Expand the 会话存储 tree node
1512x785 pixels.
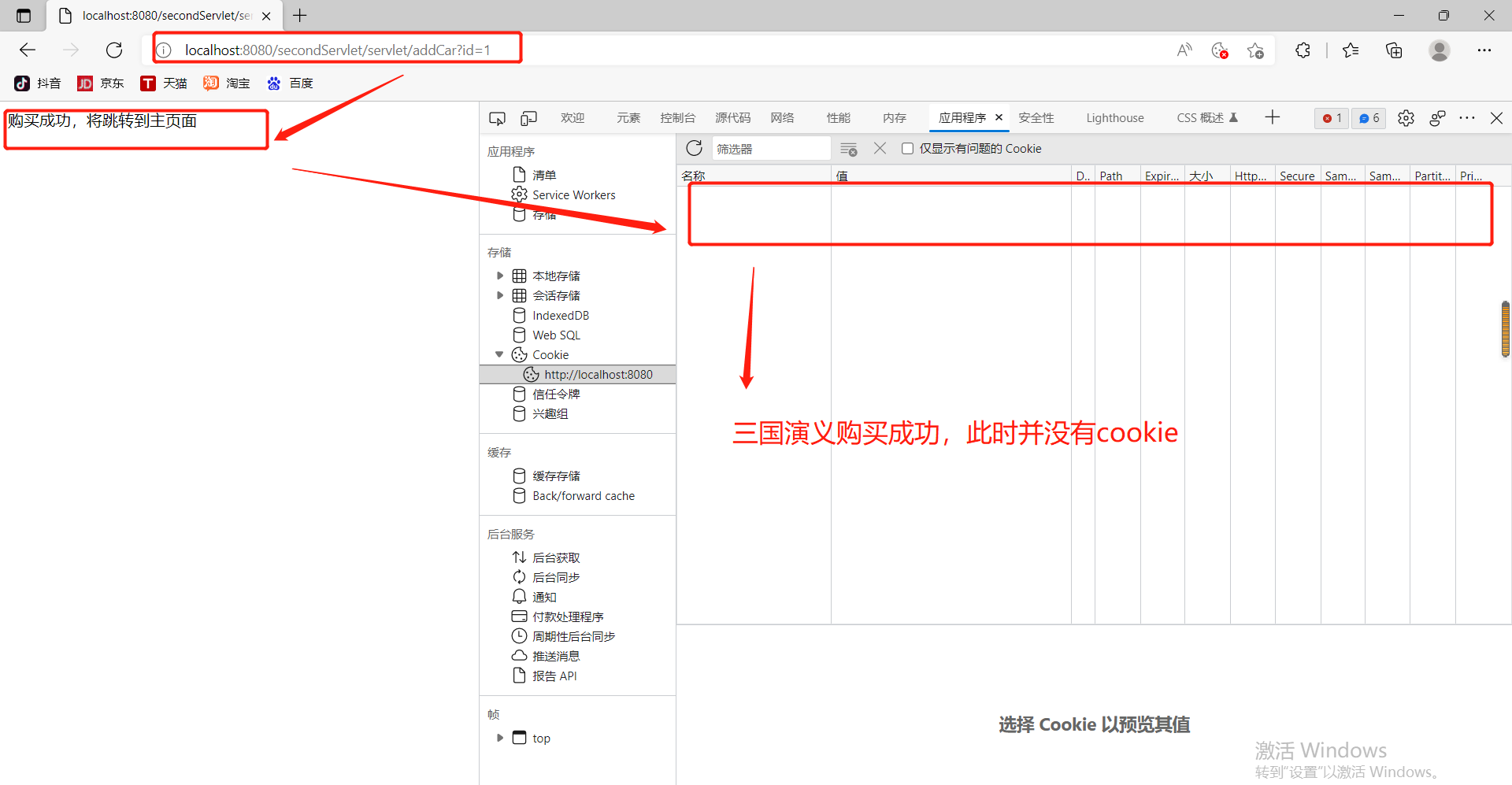click(500, 295)
